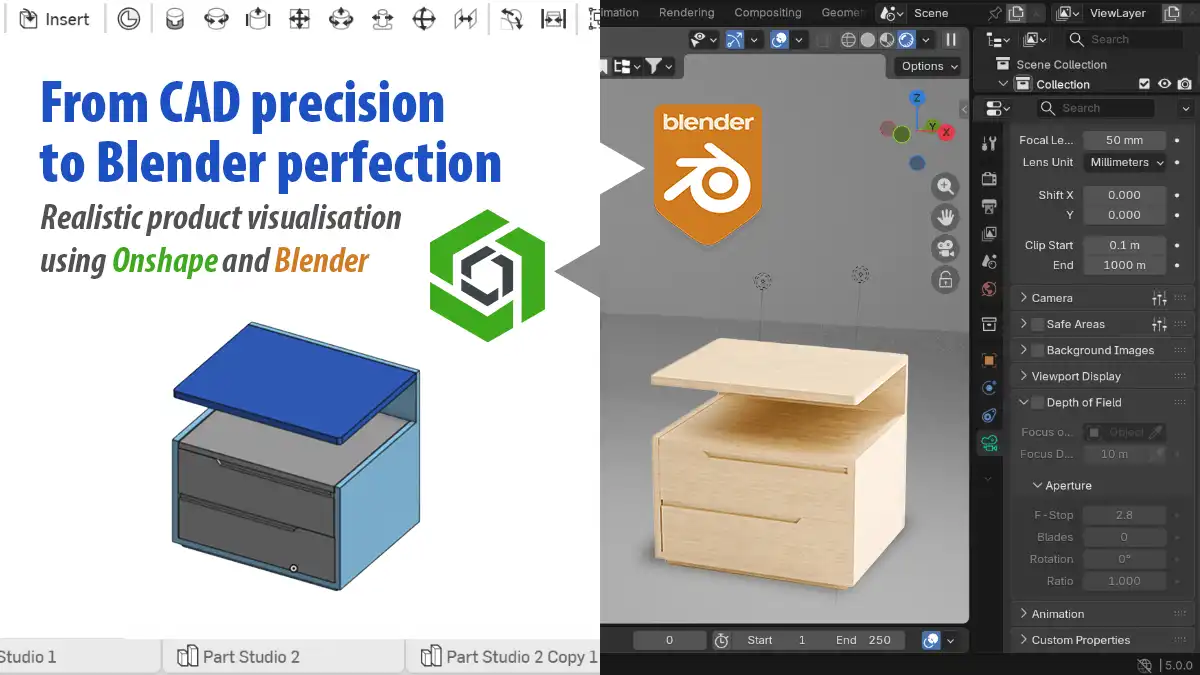Toggle viewport gizmos display

click(x=735, y=40)
